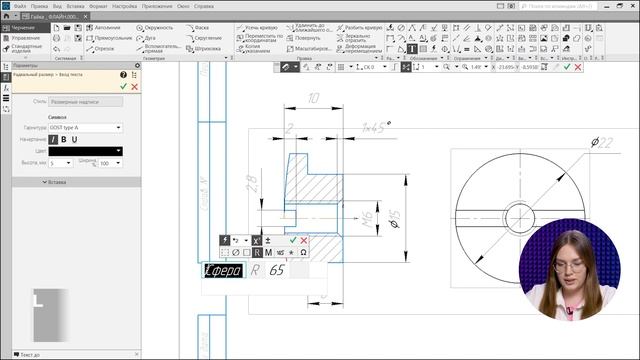Viewport: 640px width, 360px height.
Task: Open the undo dropdown arrow in text popup
Action: [246, 240]
